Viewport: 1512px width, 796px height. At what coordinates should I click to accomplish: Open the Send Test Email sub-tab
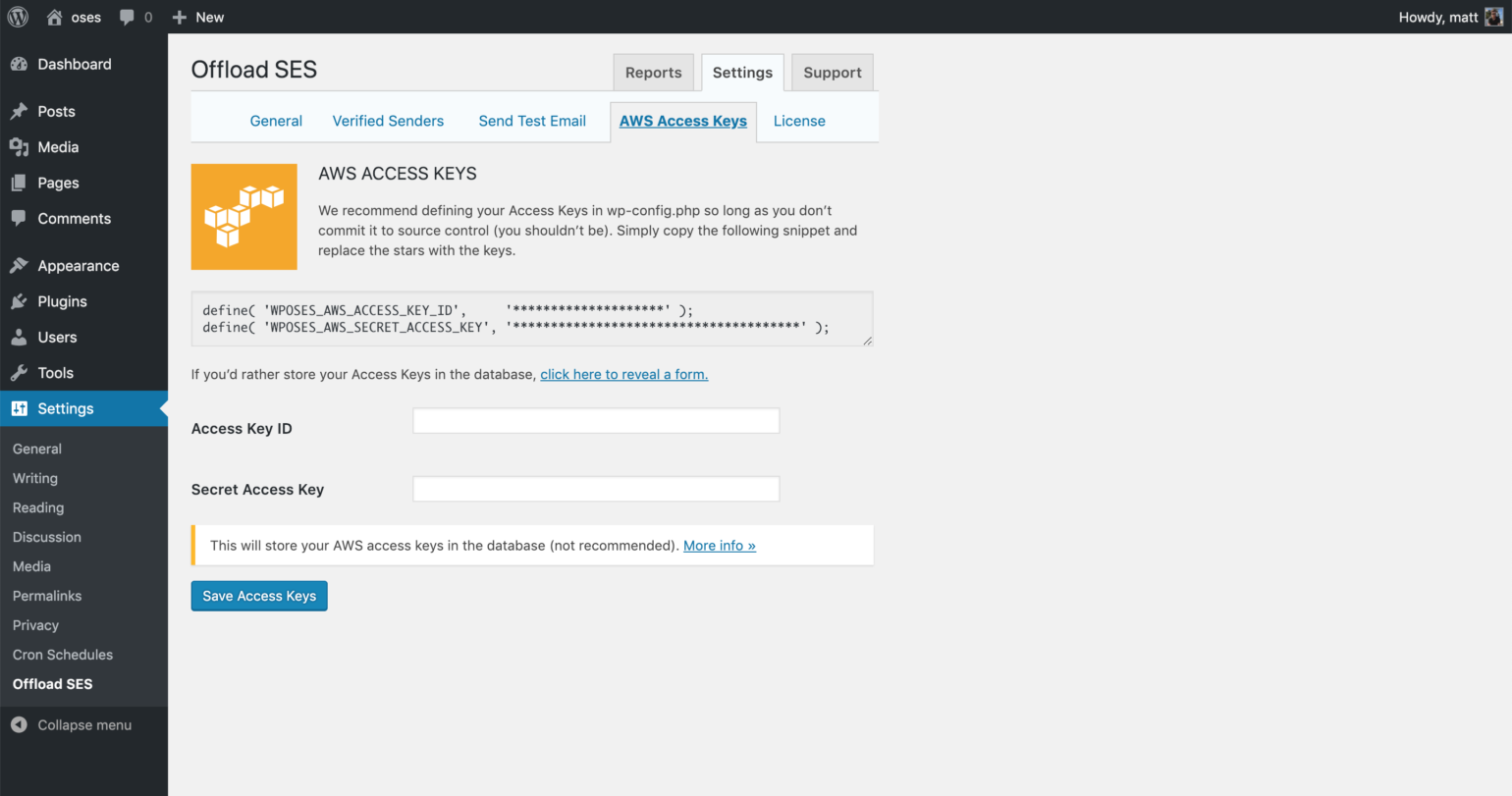point(532,121)
